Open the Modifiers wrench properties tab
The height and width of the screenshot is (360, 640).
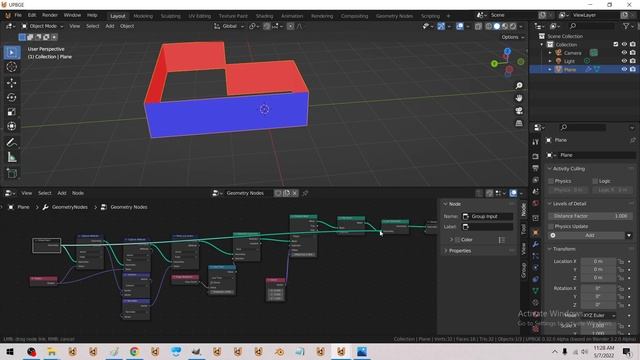(536, 244)
